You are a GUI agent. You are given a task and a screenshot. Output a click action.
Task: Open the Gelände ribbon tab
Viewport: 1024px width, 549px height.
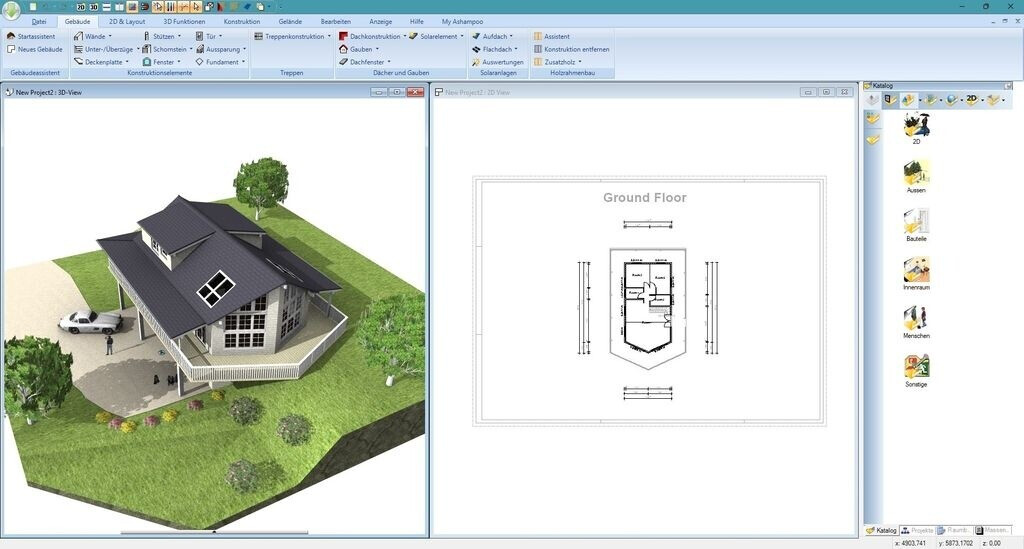(290, 21)
